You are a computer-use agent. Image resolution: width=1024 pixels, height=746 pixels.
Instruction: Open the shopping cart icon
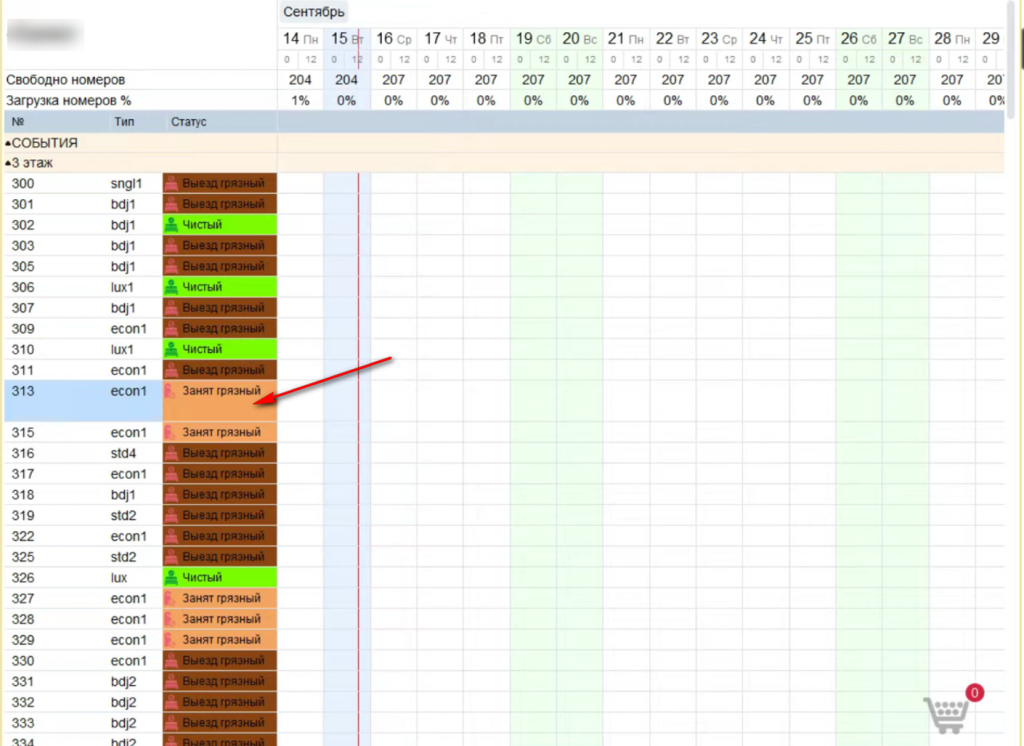tap(946, 714)
